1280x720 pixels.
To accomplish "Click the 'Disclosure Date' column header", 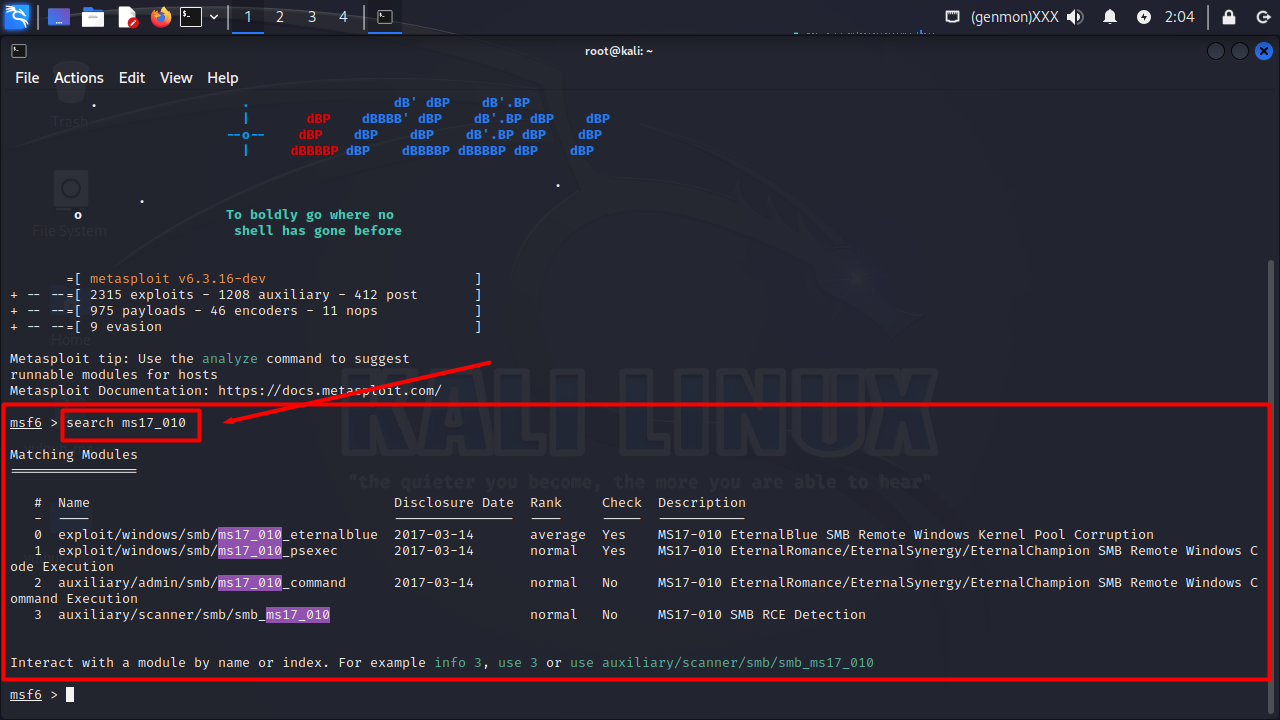I will point(454,503).
